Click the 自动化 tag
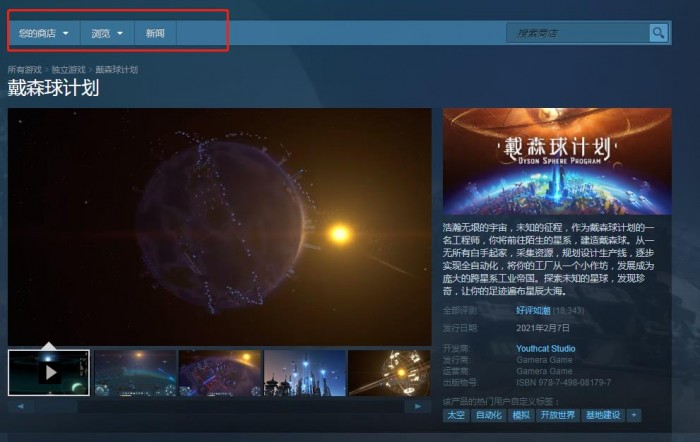 pos(488,415)
